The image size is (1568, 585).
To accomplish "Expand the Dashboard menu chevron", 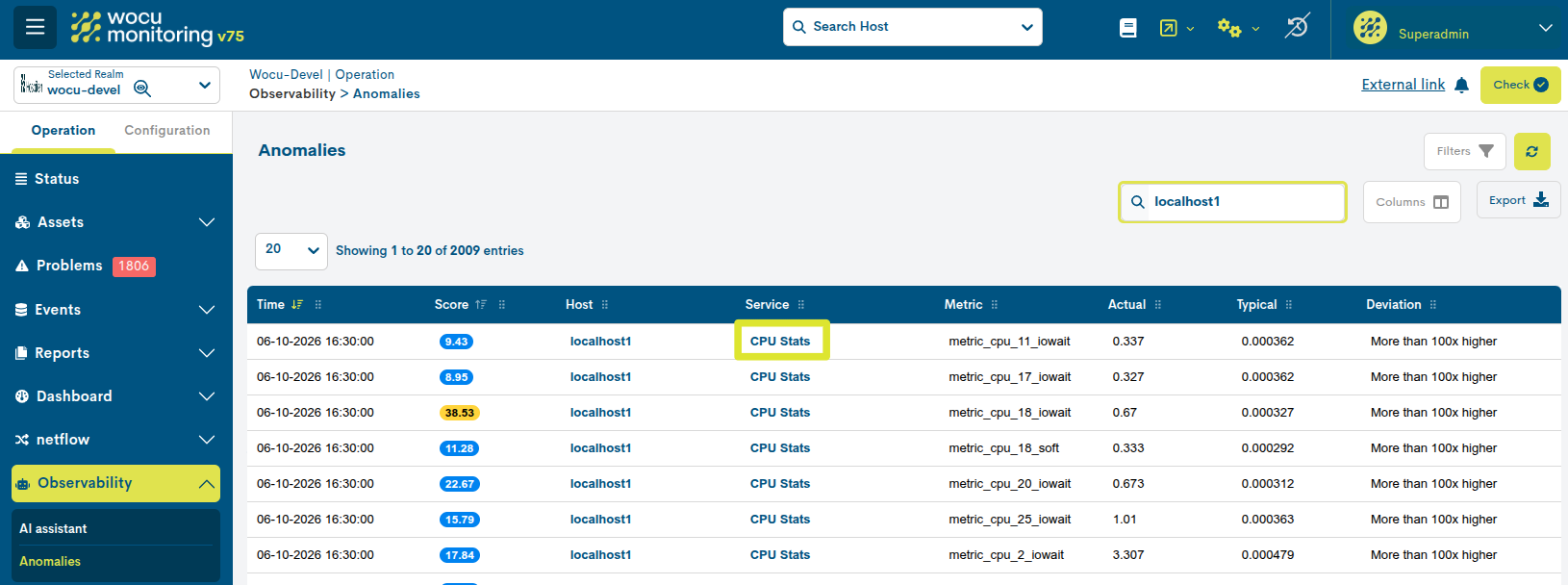I will pyautogui.click(x=207, y=396).
